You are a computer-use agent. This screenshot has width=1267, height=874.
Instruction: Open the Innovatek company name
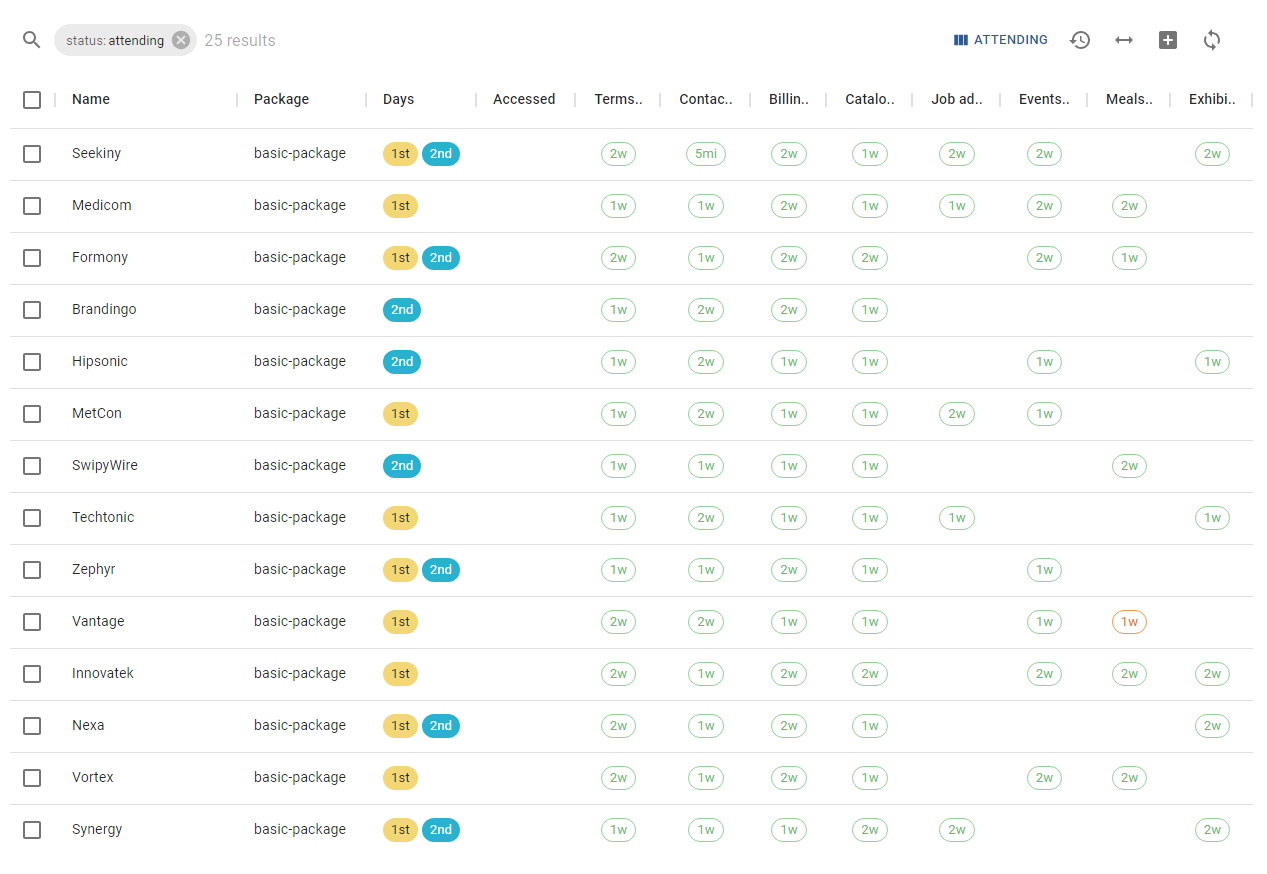103,673
